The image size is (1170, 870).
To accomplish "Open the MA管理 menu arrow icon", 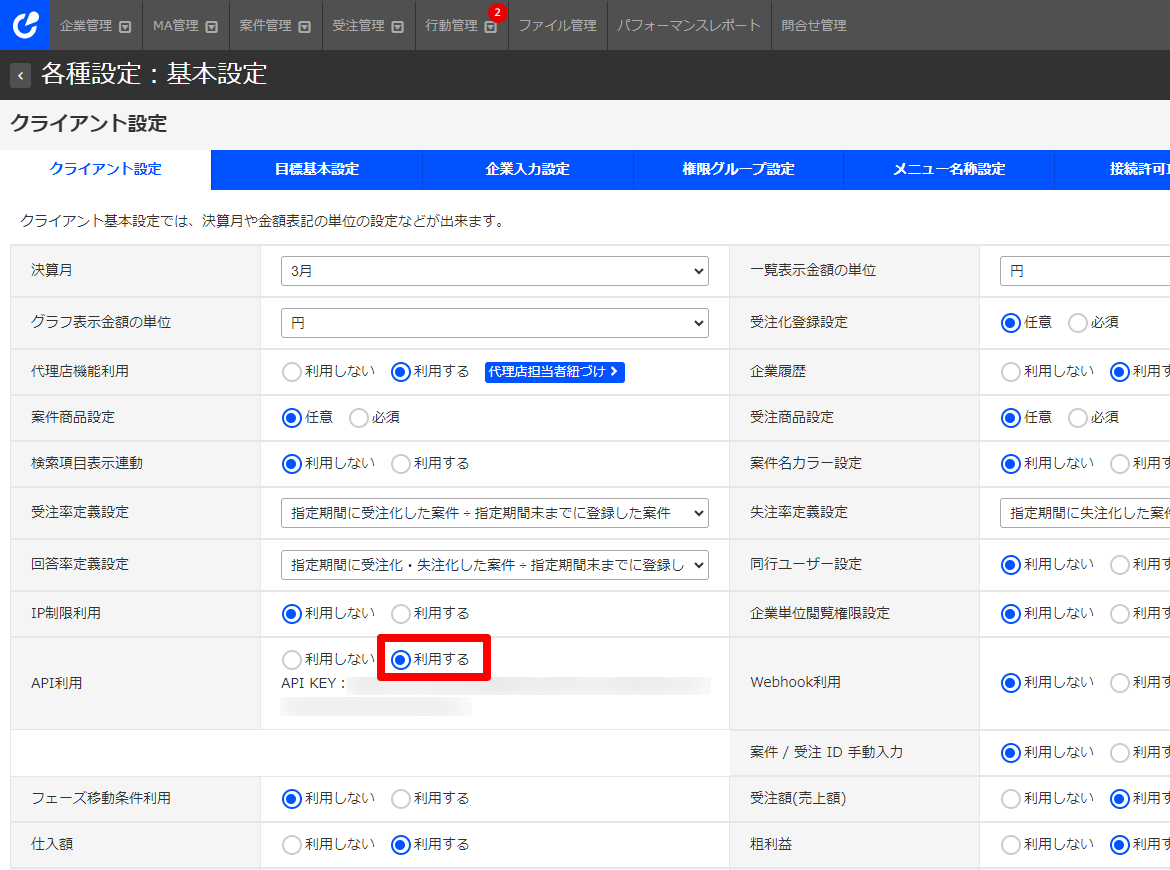I will (x=211, y=27).
